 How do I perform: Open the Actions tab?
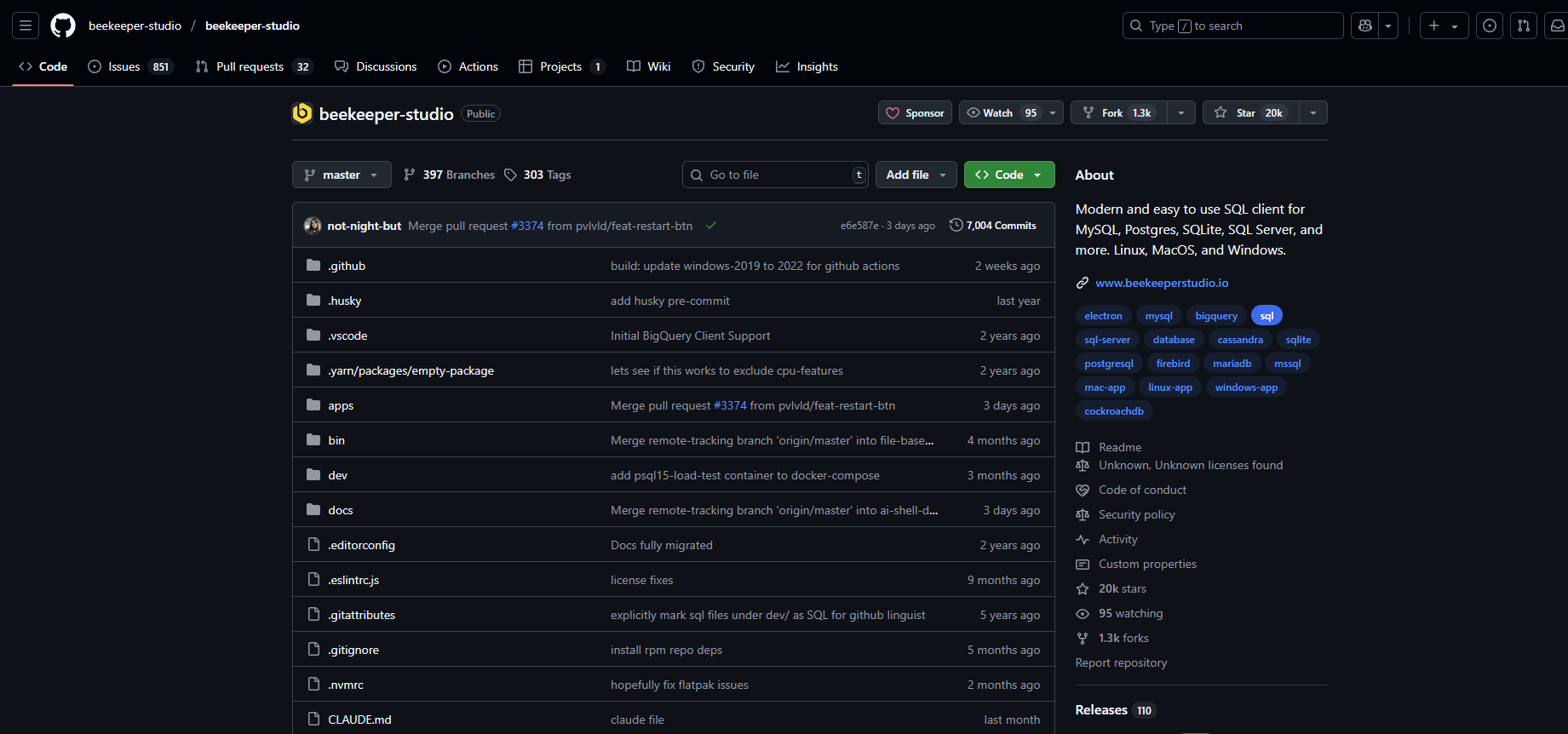coord(468,66)
